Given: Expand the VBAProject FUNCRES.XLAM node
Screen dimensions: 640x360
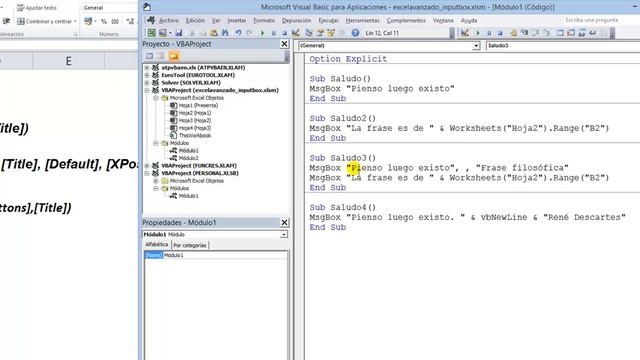Looking at the screenshot, I should coord(147,166).
